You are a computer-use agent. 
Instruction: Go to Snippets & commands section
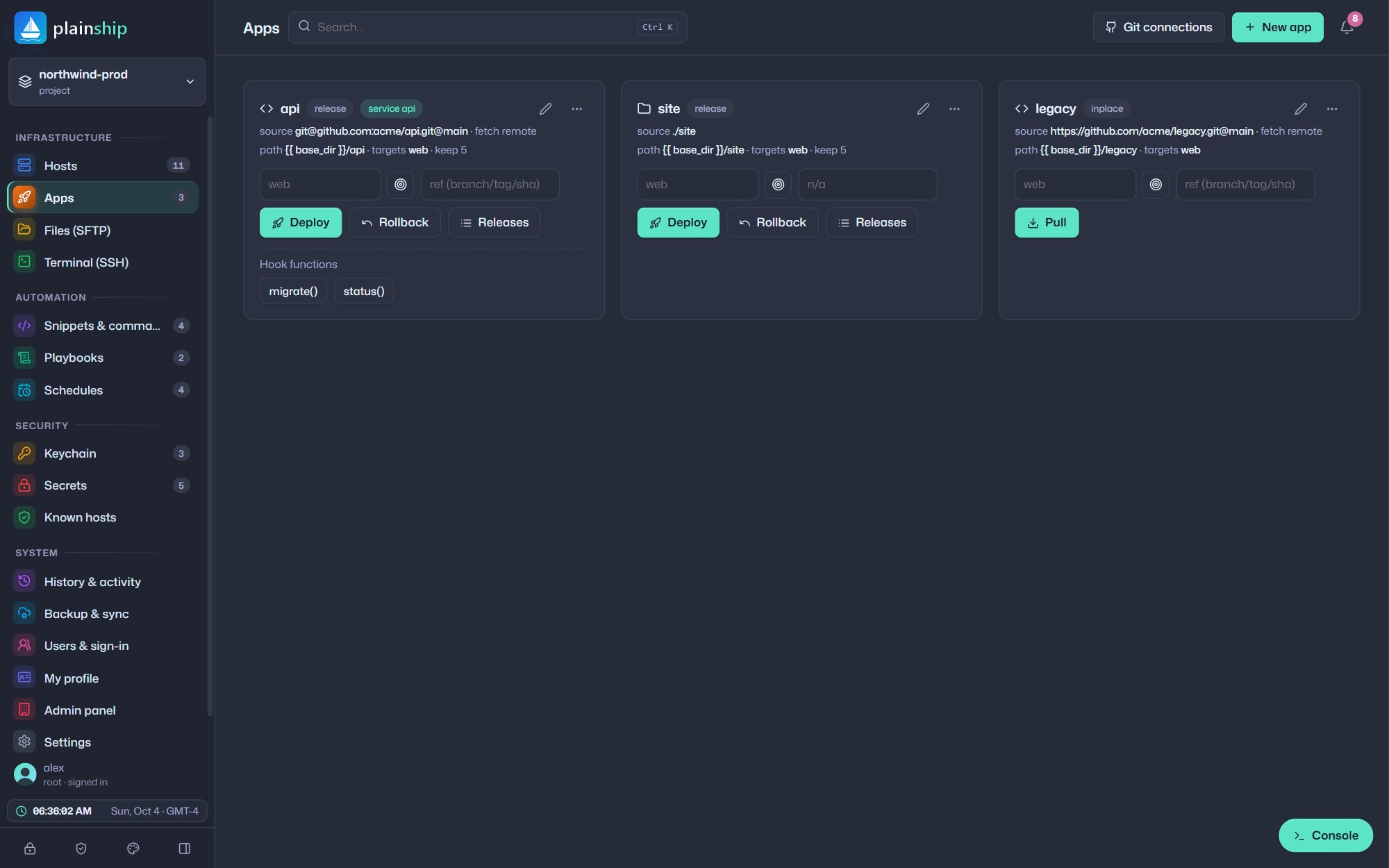[103, 326]
